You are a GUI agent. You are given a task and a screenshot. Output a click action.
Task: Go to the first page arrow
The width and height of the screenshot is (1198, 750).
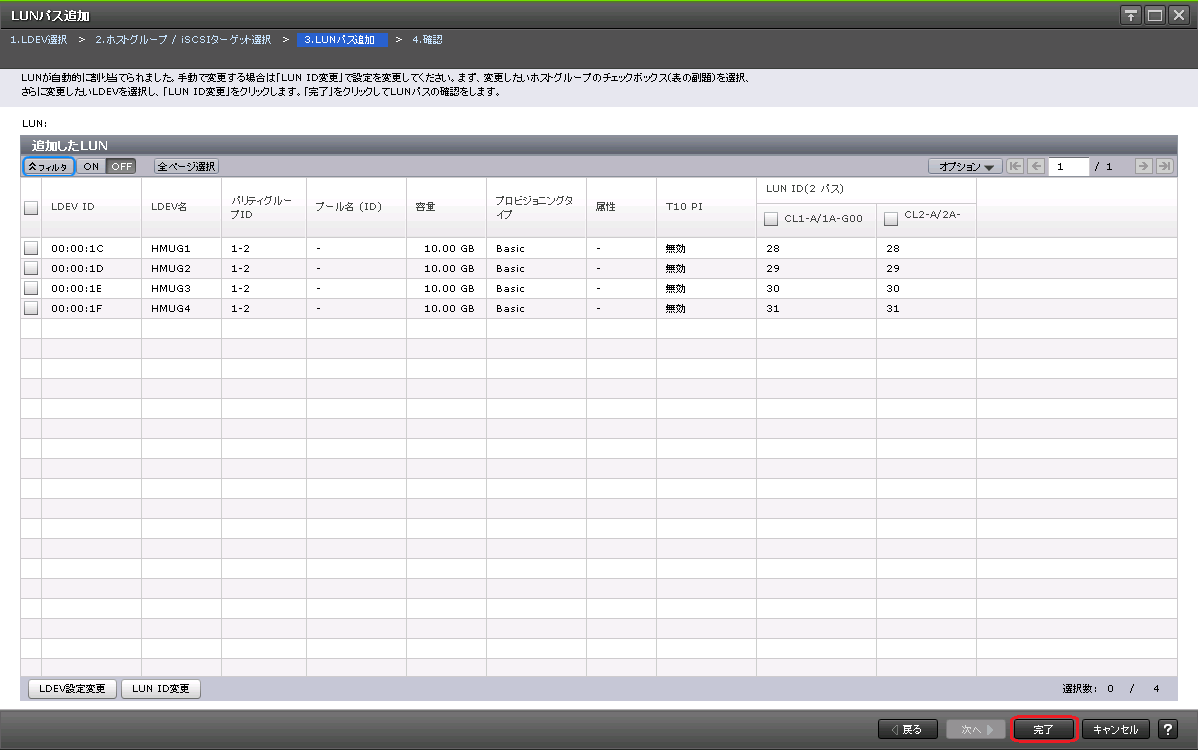(x=1016, y=167)
